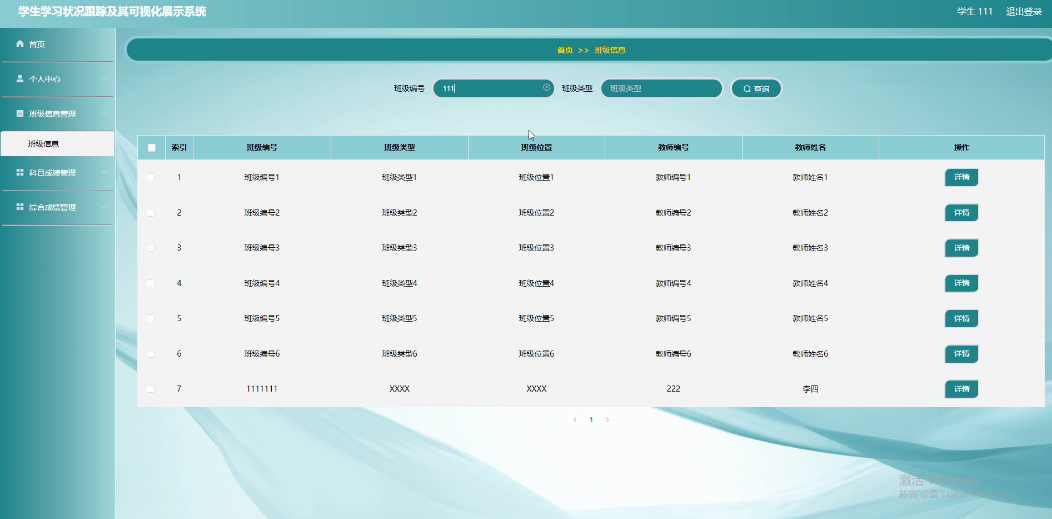Check the checkbox for row 1111111
1052x519 pixels.
150,389
